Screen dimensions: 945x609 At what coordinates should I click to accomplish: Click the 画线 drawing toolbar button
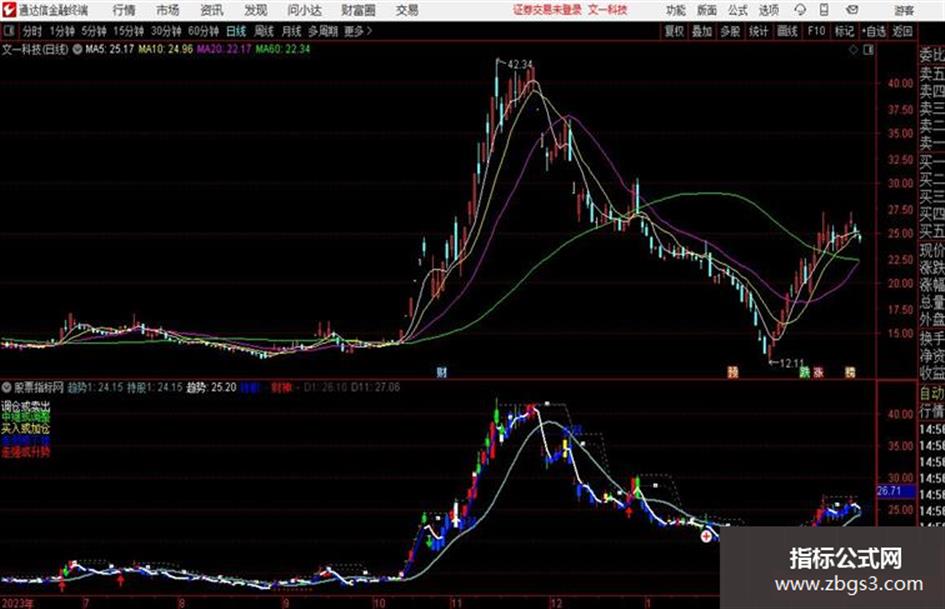tap(787, 31)
